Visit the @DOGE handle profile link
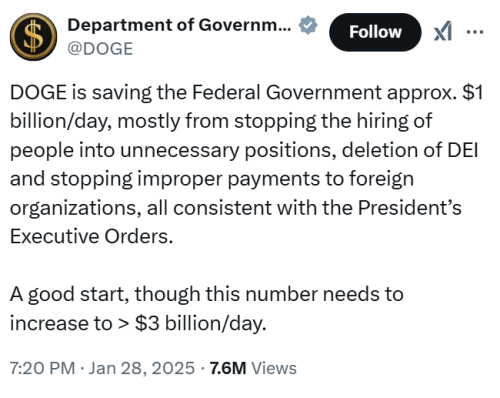 click(x=100, y=49)
